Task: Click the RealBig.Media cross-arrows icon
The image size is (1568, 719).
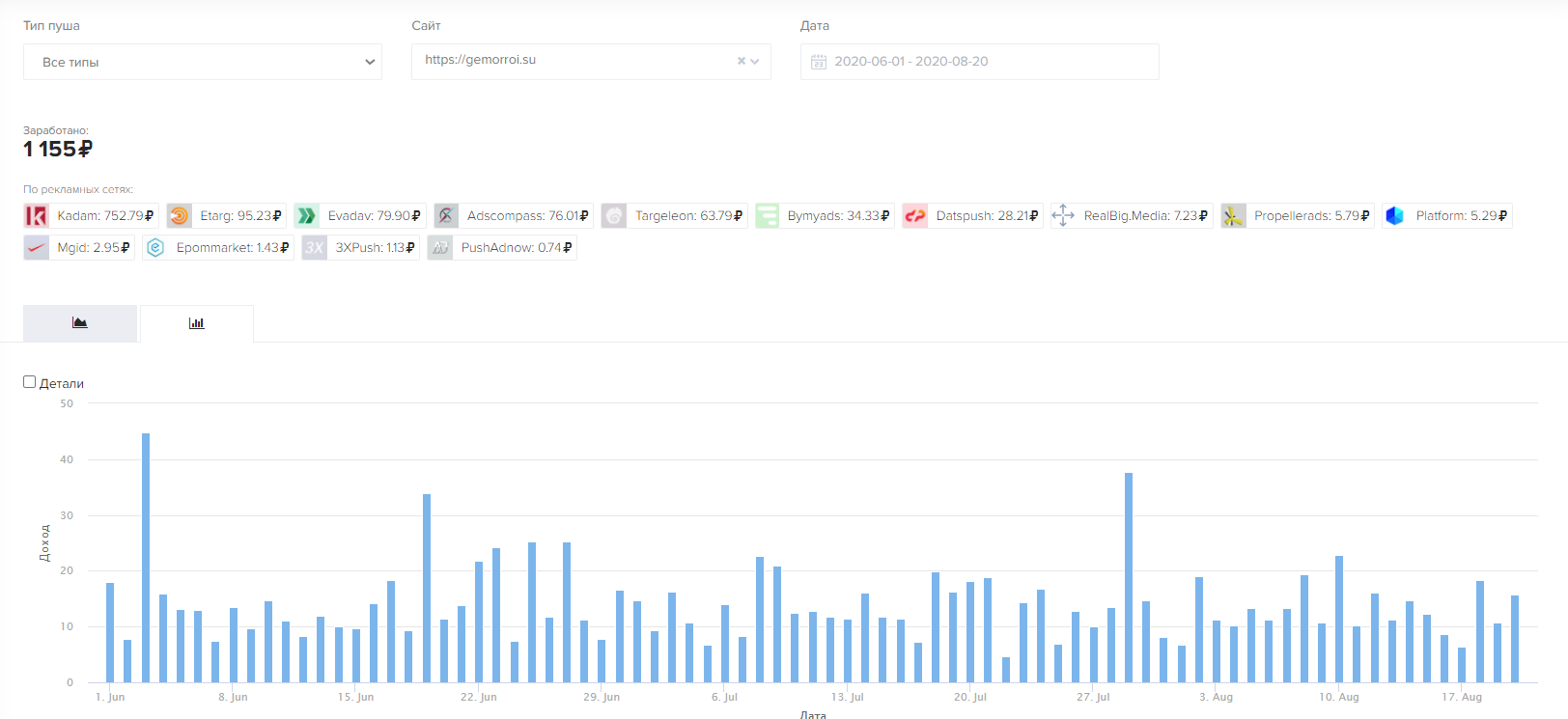Action: coord(1062,216)
